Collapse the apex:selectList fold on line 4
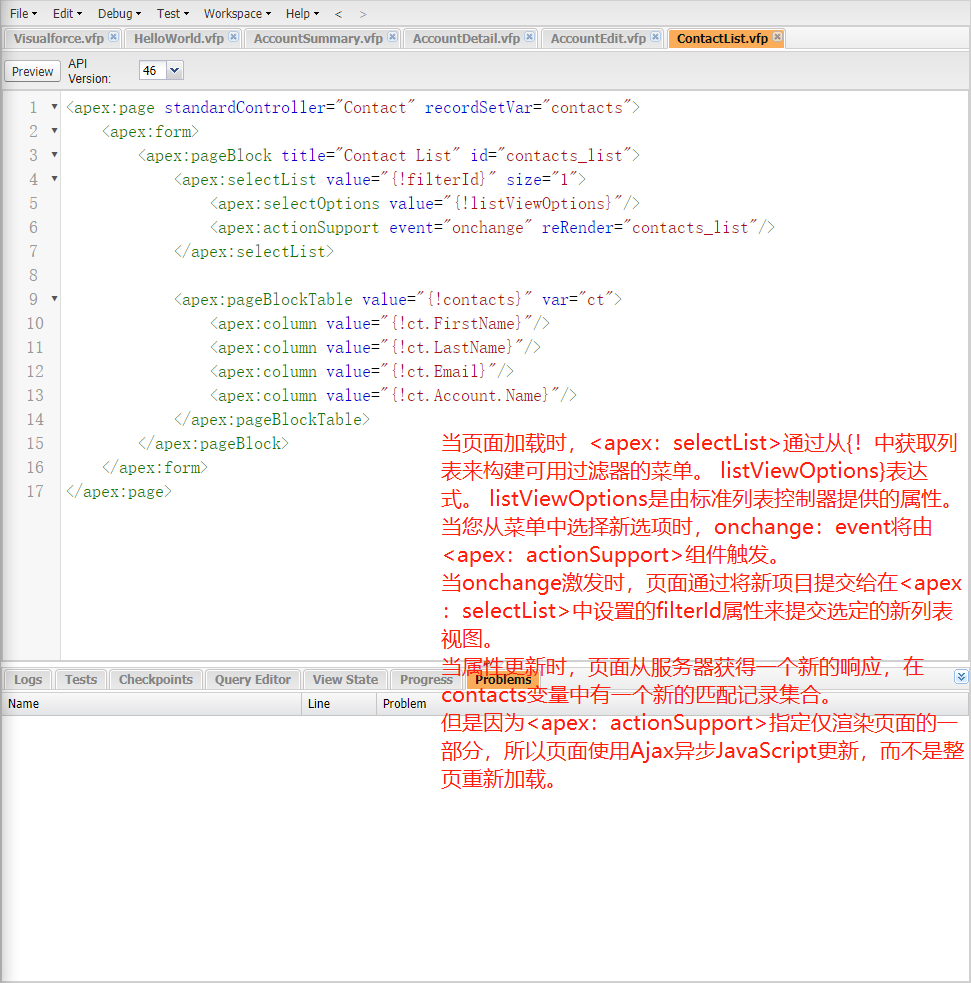971x983 pixels. pyautogui.click(x=55, y=179)
